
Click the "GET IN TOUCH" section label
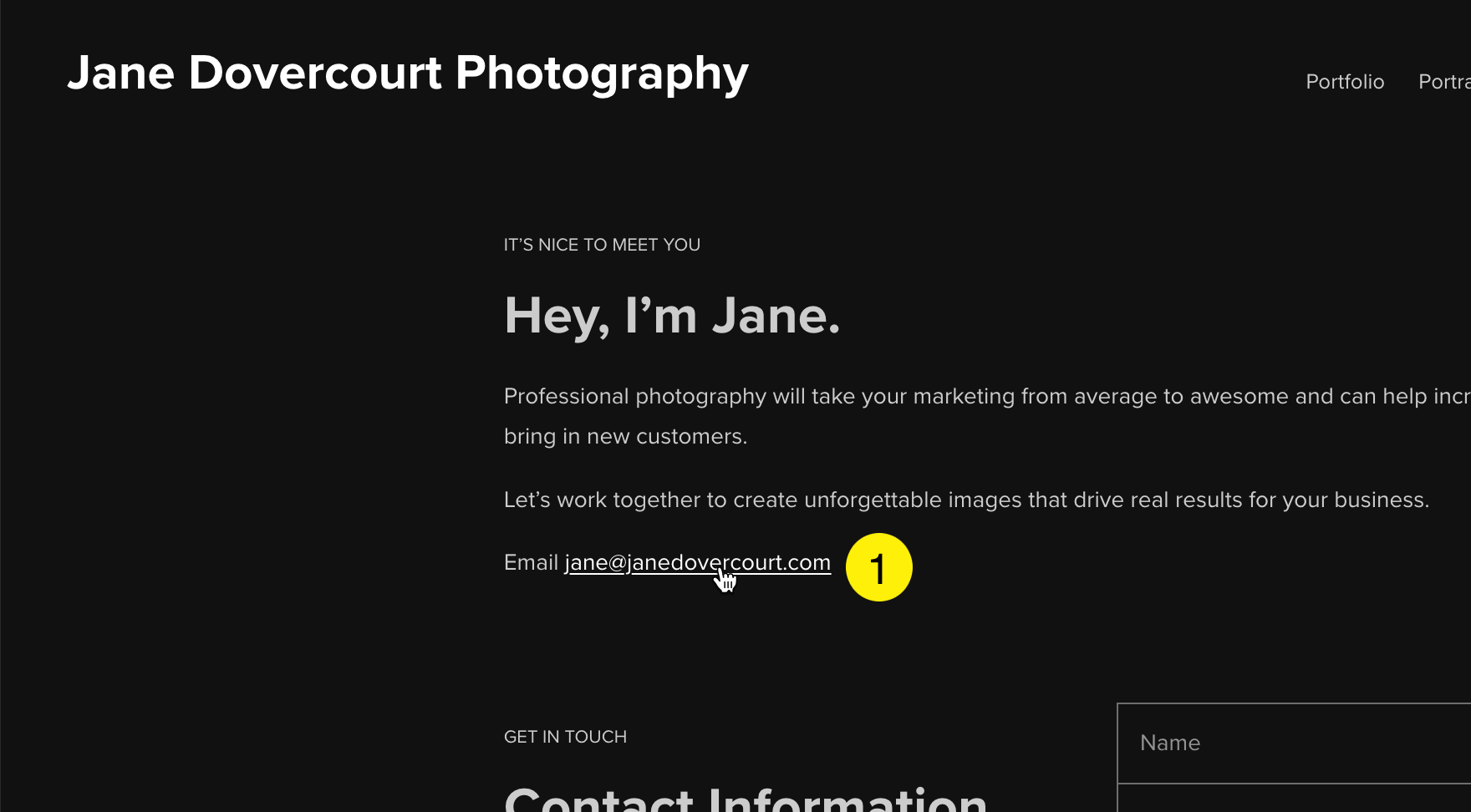tap(565, 737)
